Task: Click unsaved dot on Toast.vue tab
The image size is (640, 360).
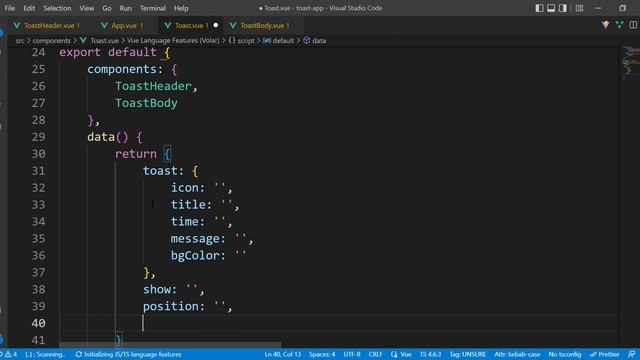Action: (x=216, y=25)
